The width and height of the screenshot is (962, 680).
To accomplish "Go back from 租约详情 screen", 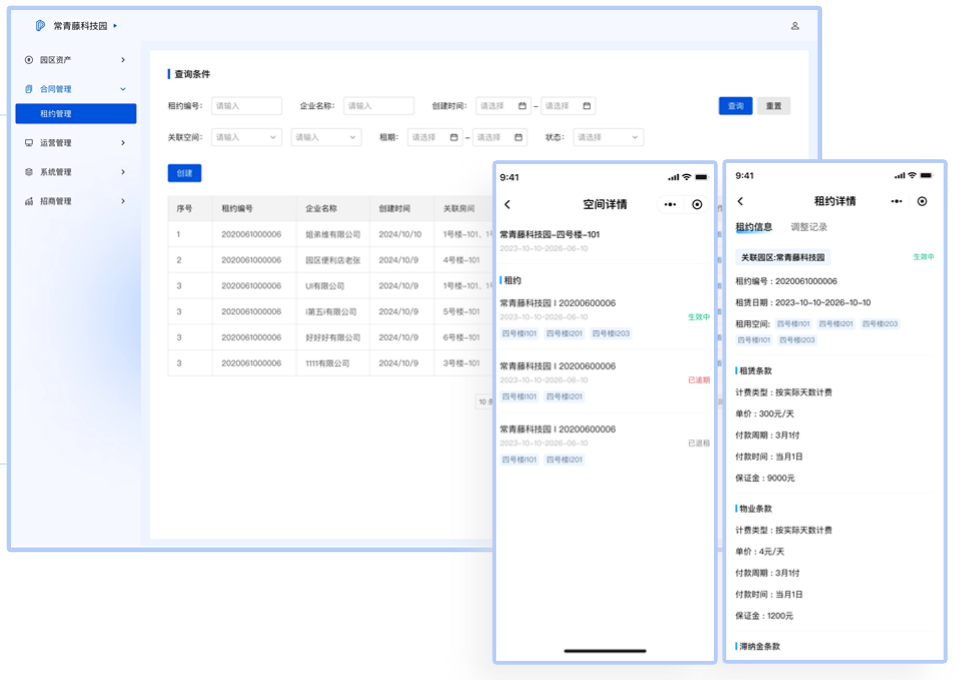I will click(x=741, y=202).
